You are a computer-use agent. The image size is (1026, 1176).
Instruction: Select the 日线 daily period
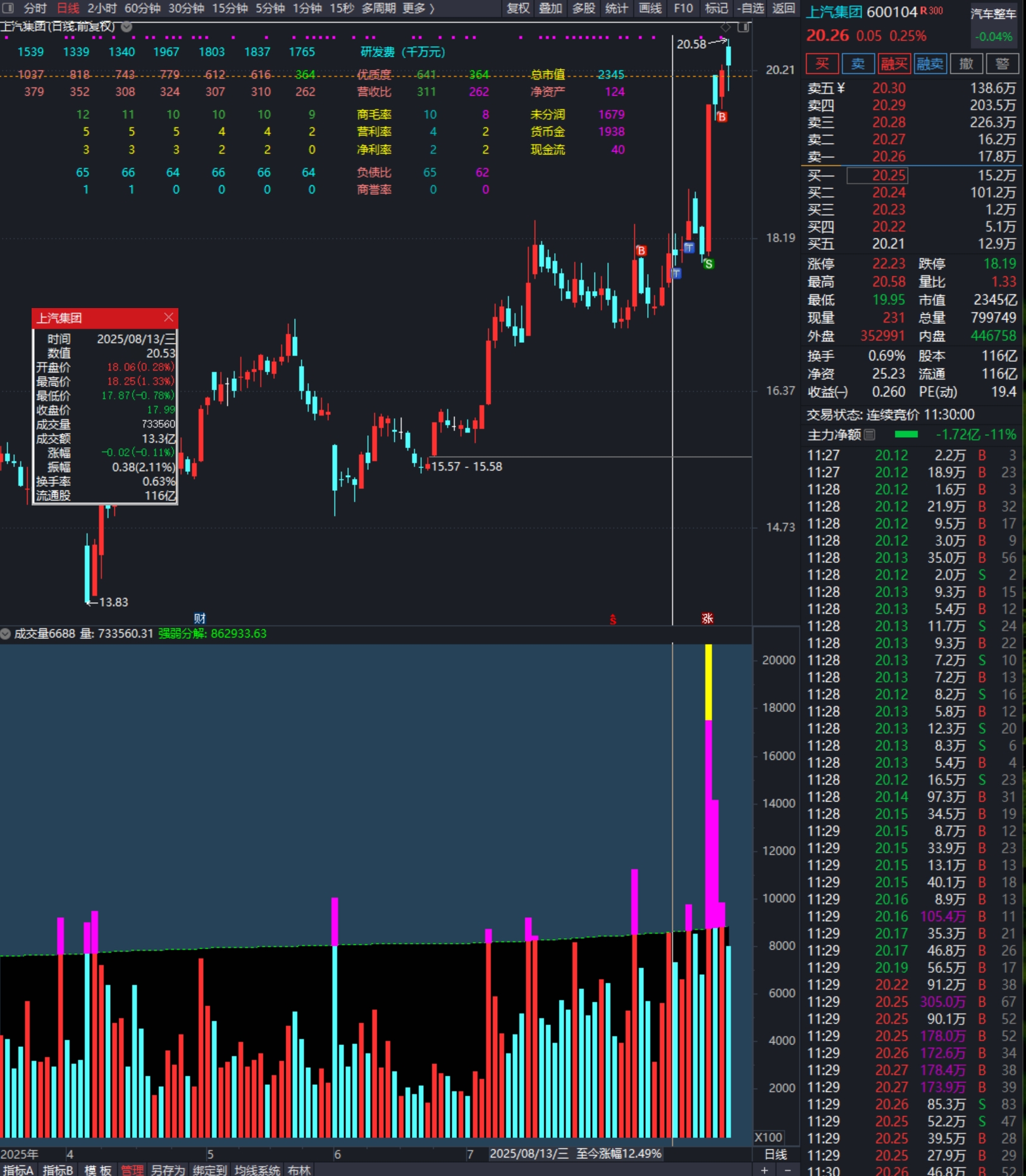68,8
